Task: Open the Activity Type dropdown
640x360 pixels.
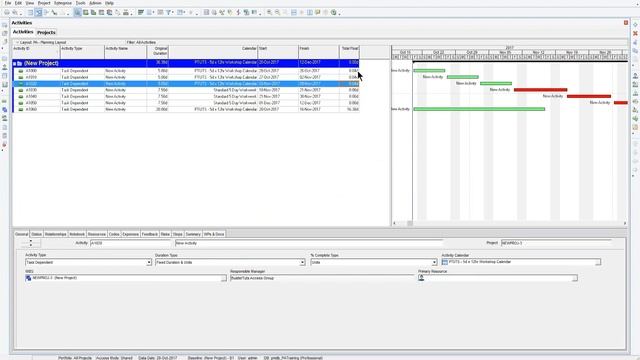Action: (x=149, y=262)
